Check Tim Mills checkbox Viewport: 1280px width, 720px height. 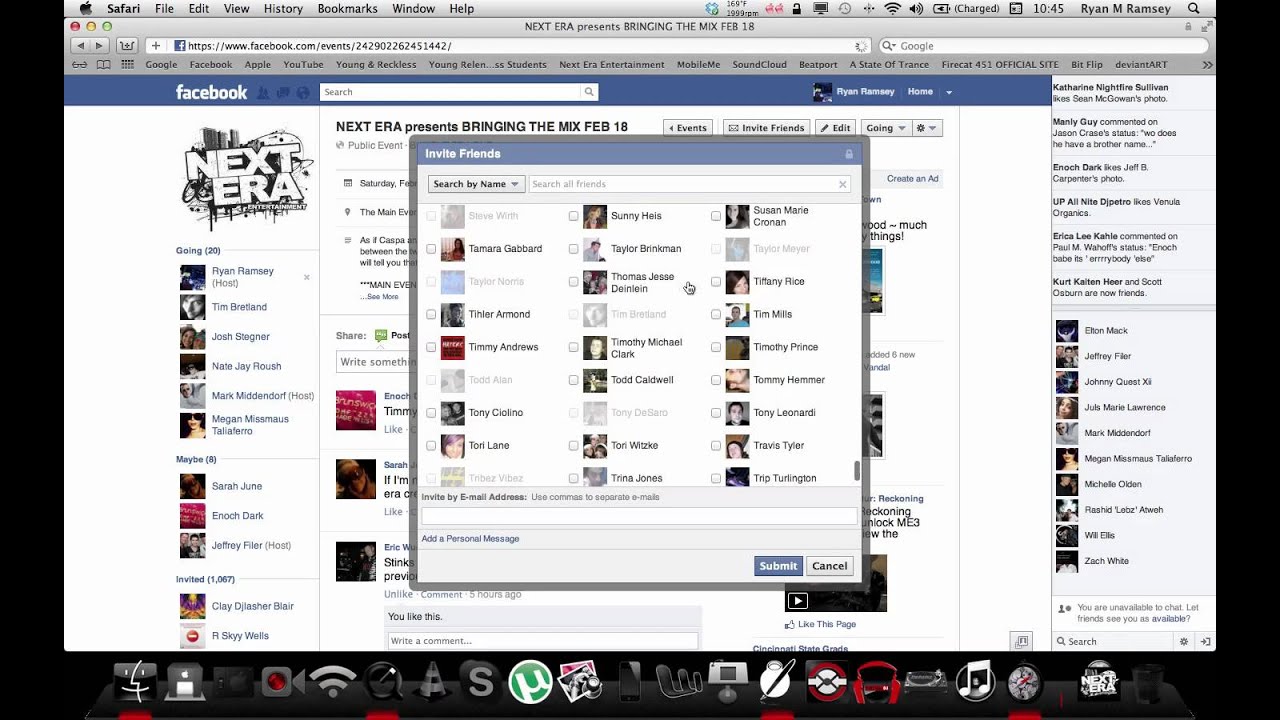coord(716,315)
